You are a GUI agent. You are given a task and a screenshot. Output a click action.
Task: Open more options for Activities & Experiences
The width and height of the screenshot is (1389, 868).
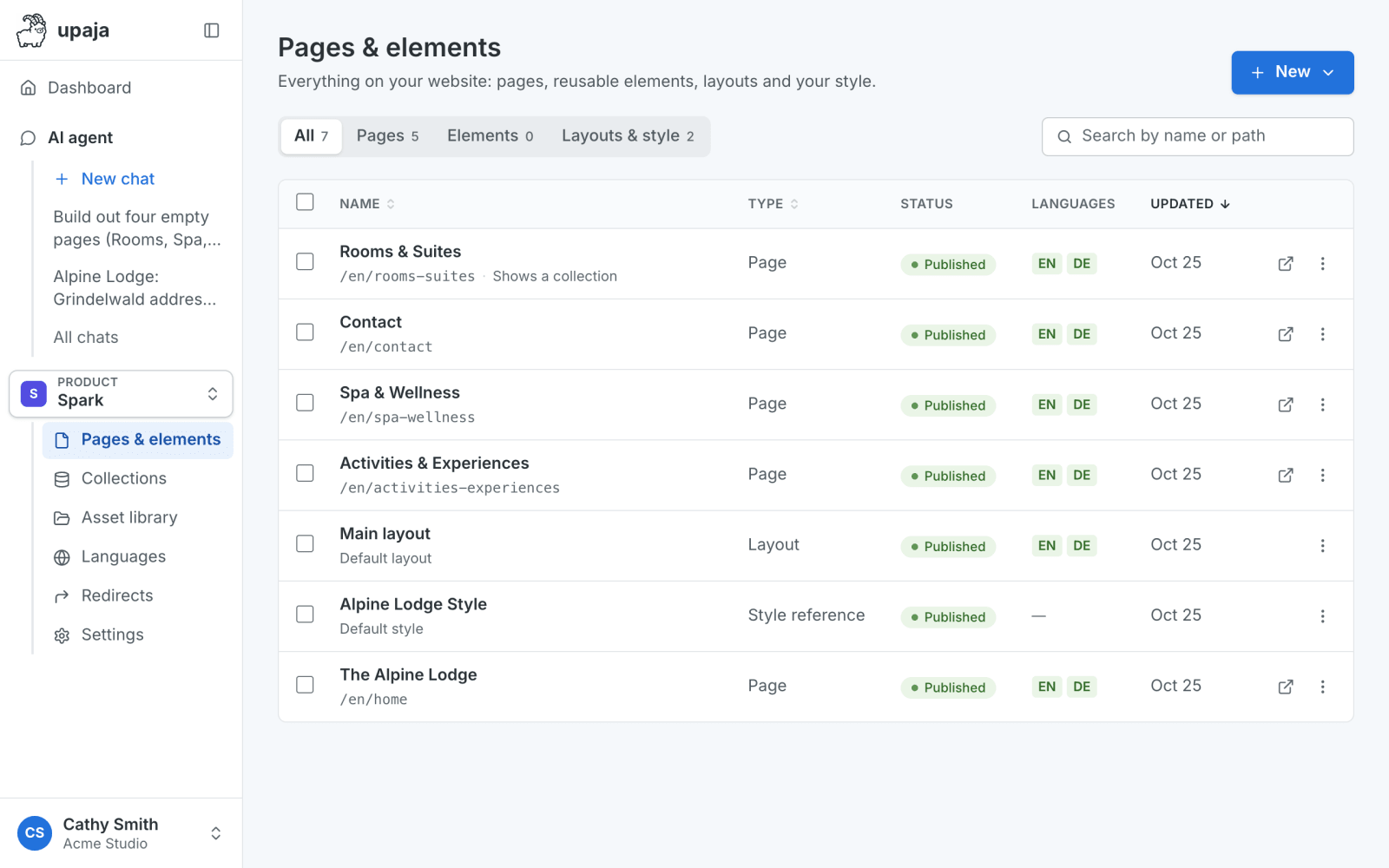point(1322,475)
